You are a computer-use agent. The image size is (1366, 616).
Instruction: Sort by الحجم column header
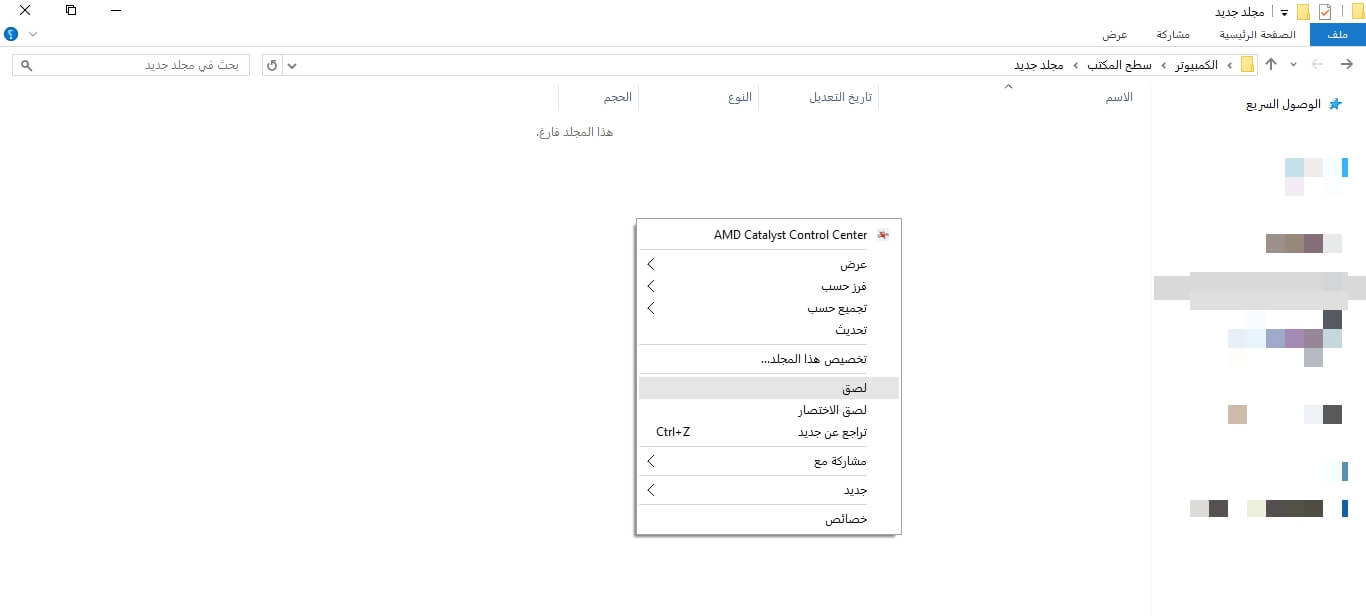[x=617, y=97]
